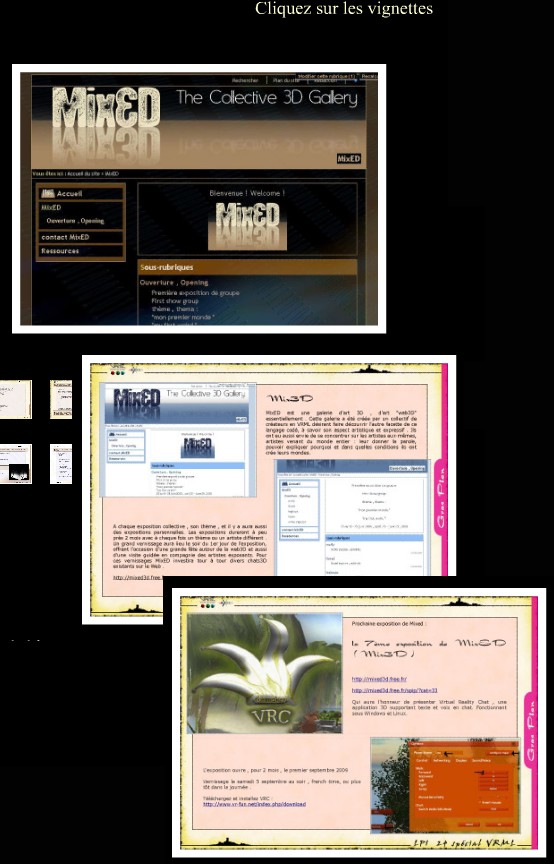This screenshot has width=554, height=864.
Task: Click the Sous-rubriques orange header bar
Action: click(x=248, y=267)
